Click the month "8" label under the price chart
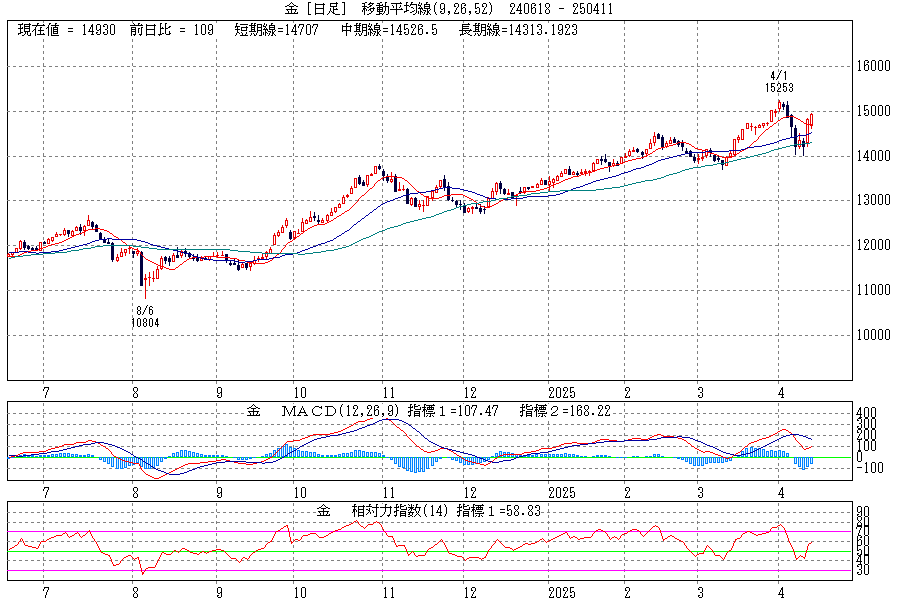 135,393
